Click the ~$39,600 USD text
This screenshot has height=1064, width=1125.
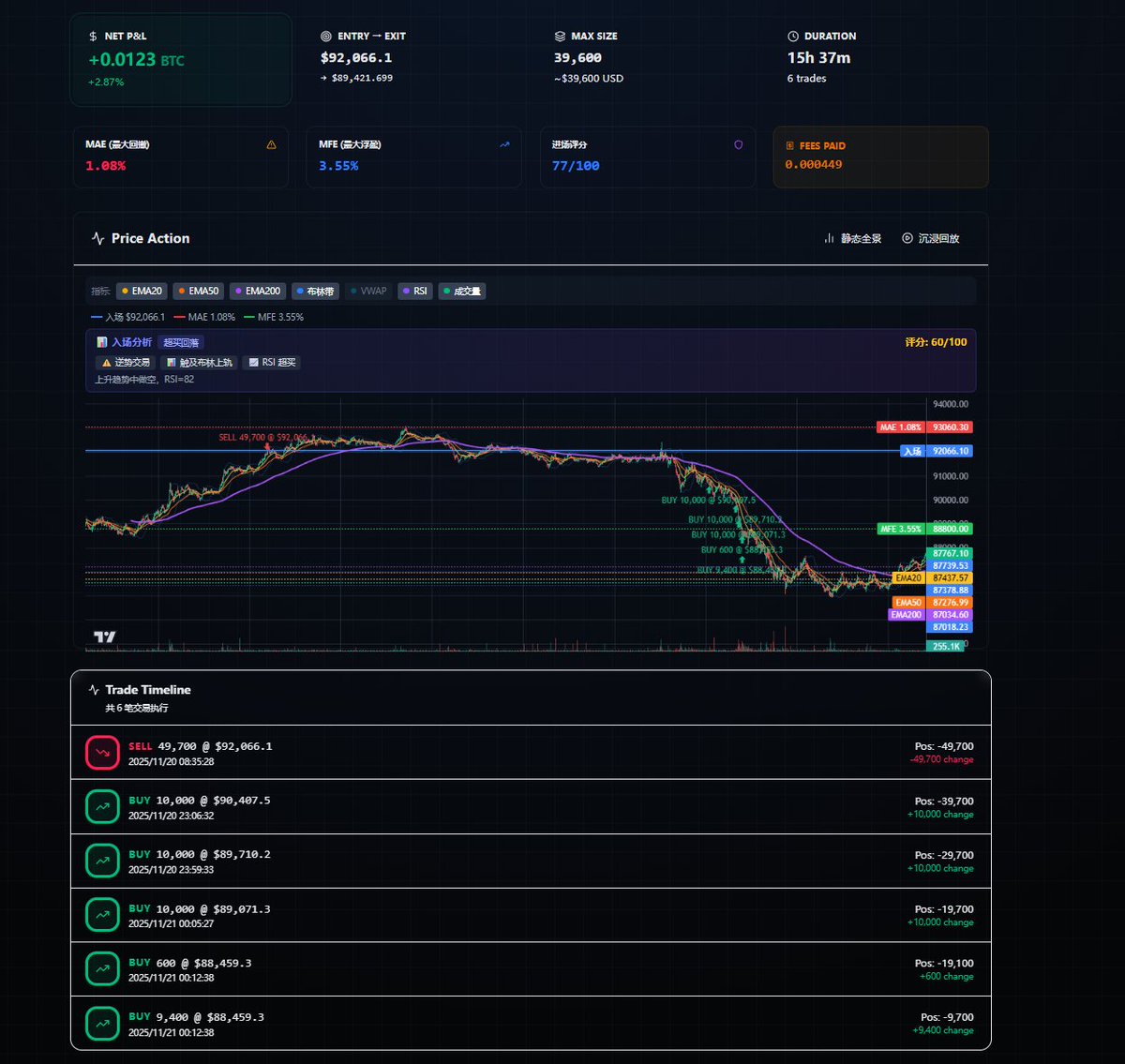pos(588,79)
